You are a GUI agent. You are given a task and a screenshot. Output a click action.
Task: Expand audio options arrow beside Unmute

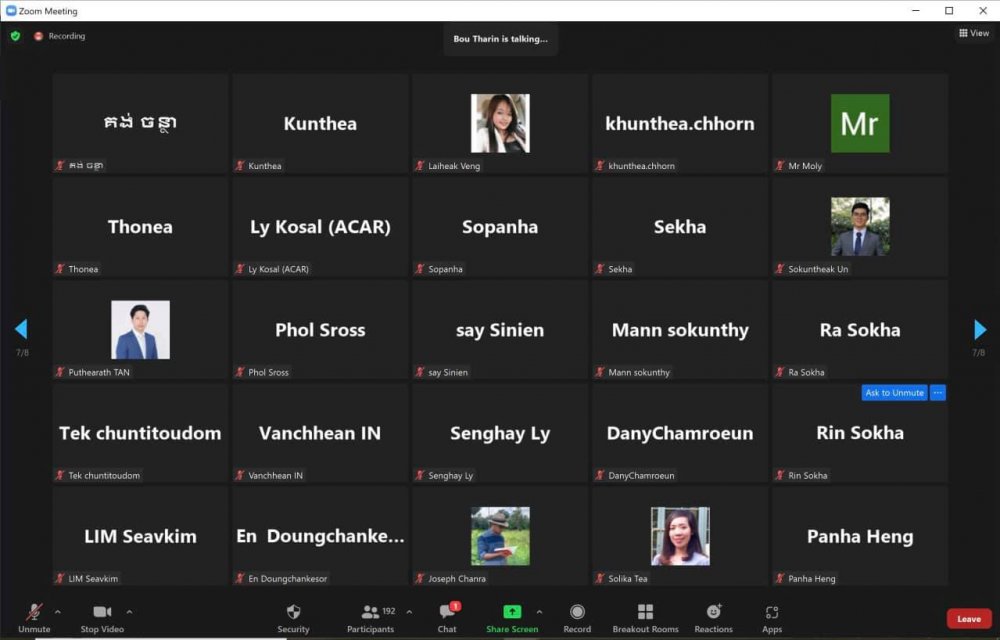click(57, 611)
